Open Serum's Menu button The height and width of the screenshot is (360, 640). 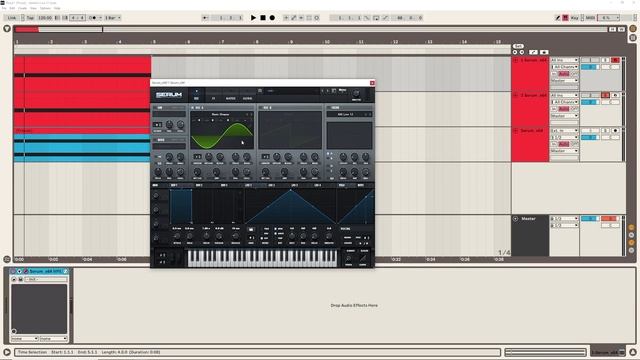tap(342, 90)
